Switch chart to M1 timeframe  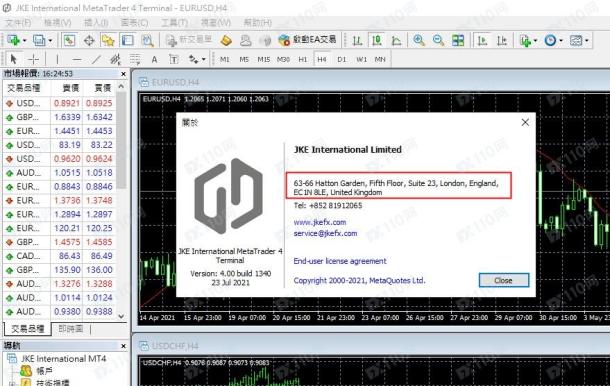tap(224, 59)
